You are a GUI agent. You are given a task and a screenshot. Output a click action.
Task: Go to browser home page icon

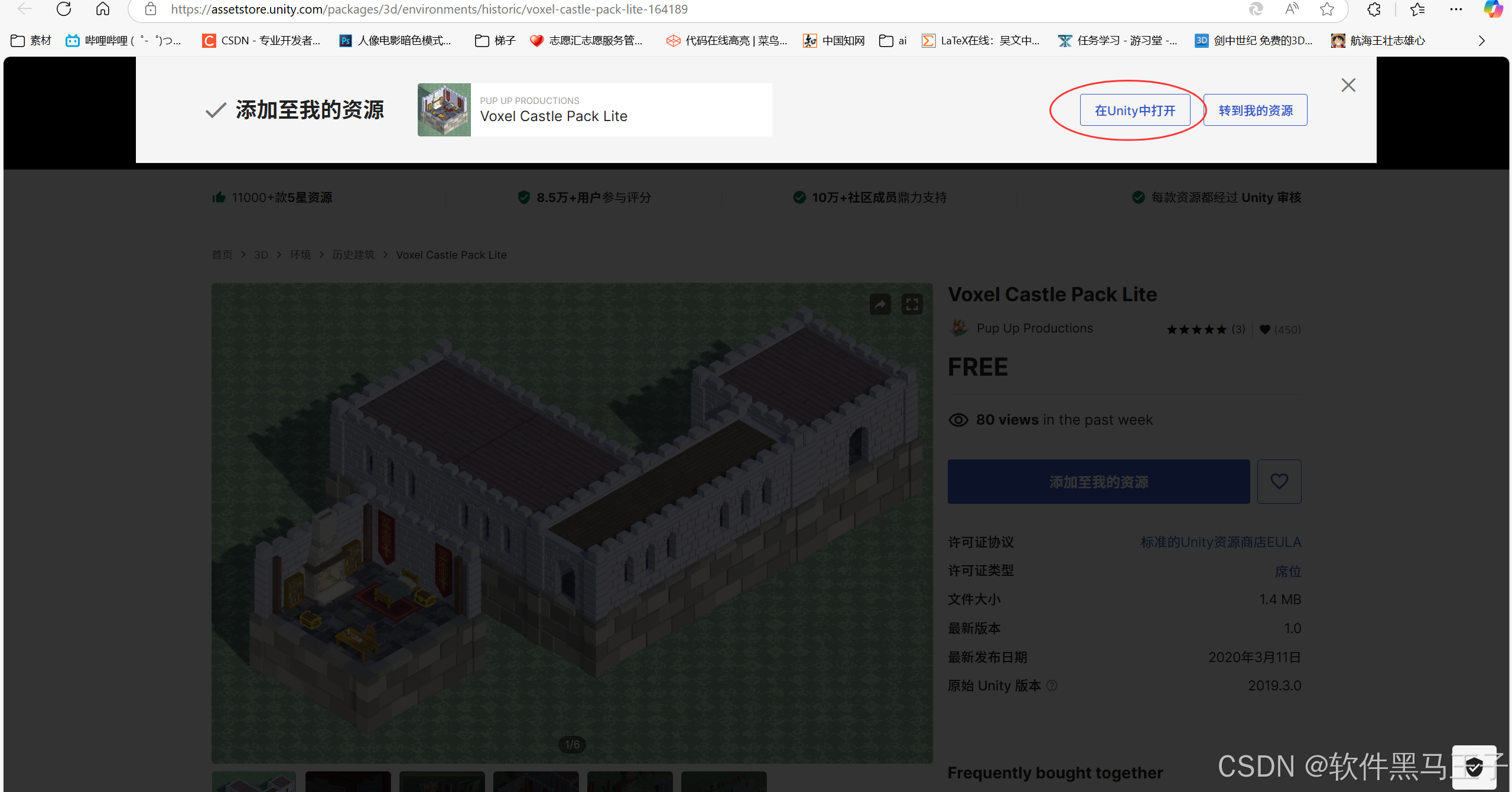tap(103, 9)
